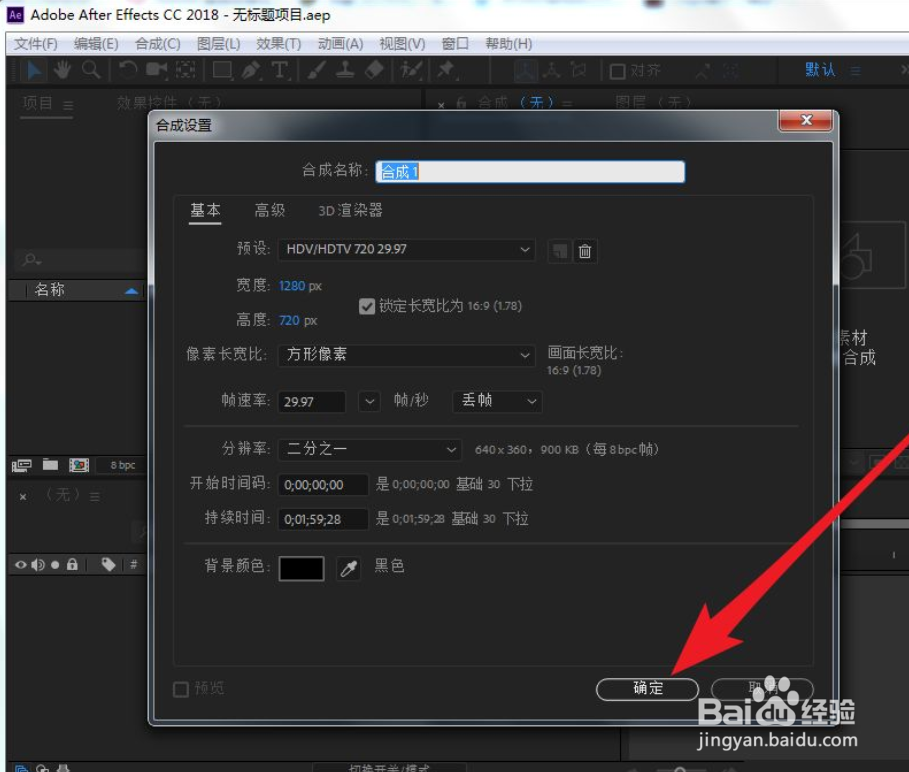
Task: Open the 文件(F) menu
Action: [35, 44]
